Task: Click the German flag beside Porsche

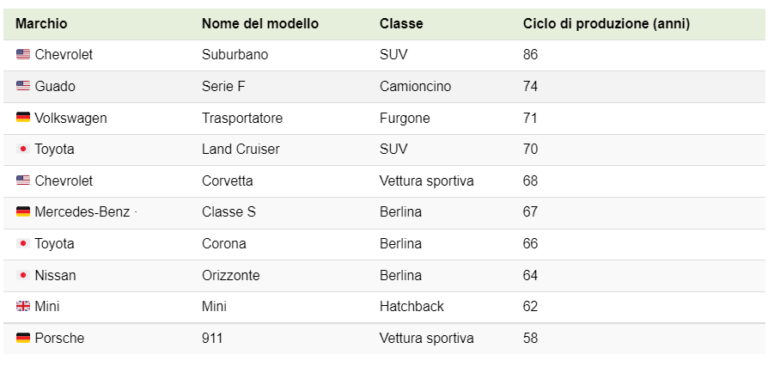Action: pyautogui.click(x=23, y=338)
